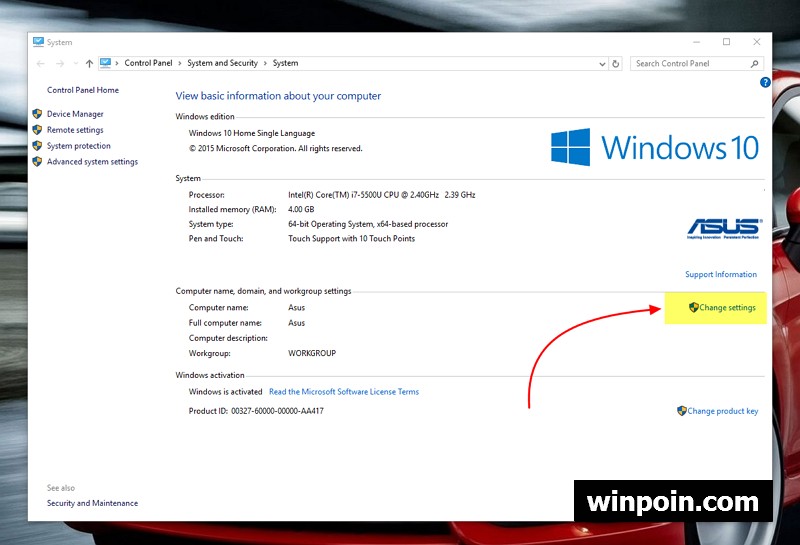Refresh the System page

pos(616,64)
